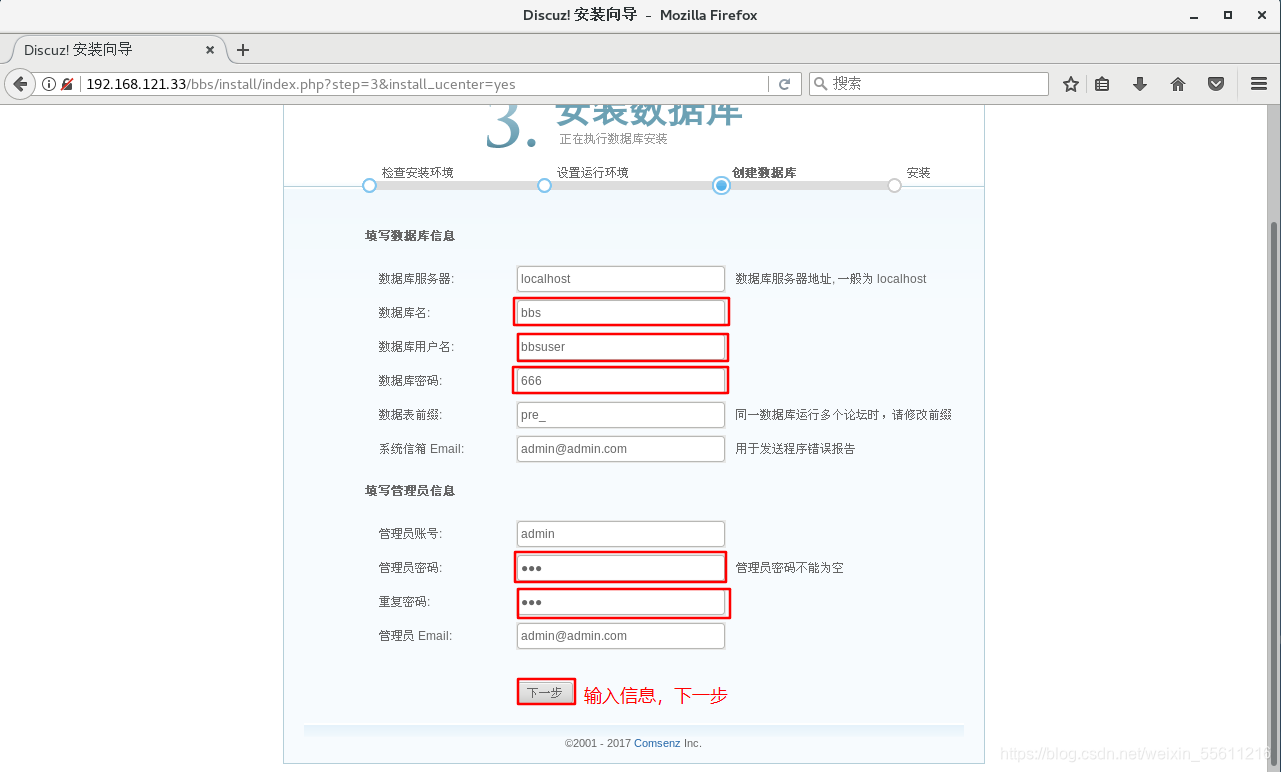This screenshot has width=1281, height=772.
Task: Close the Discuz! 安装向导 tab
Action: pos(210,50)
